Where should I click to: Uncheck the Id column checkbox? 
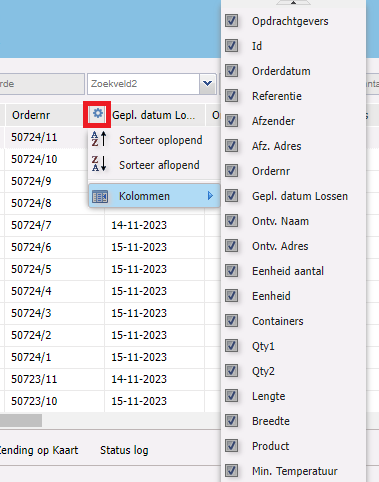pos(231,46)
